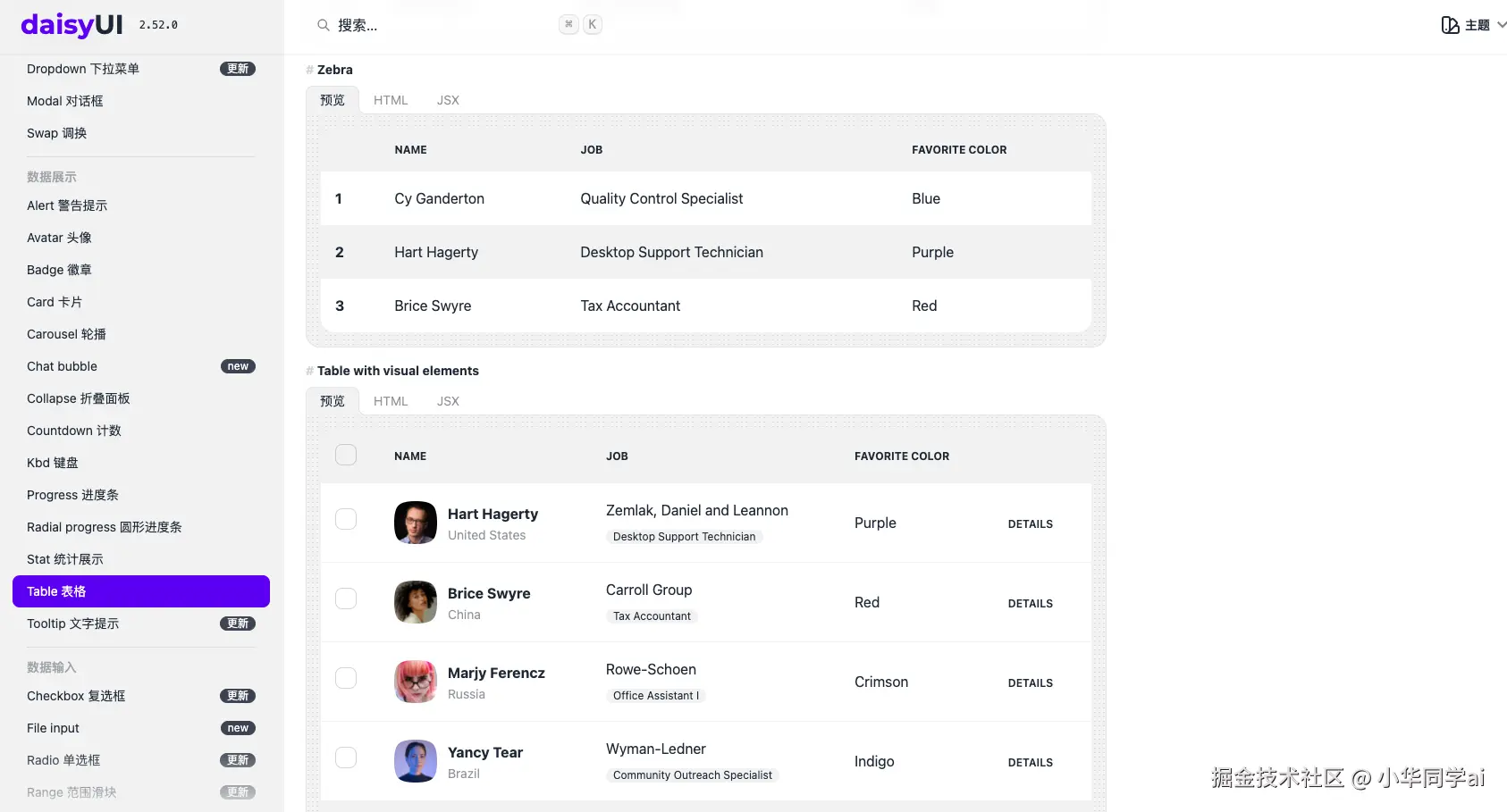Click DETAILS button for Yancy Tear
The width and height of the screenshot is (1507, 812).
tap(1030, 763)
